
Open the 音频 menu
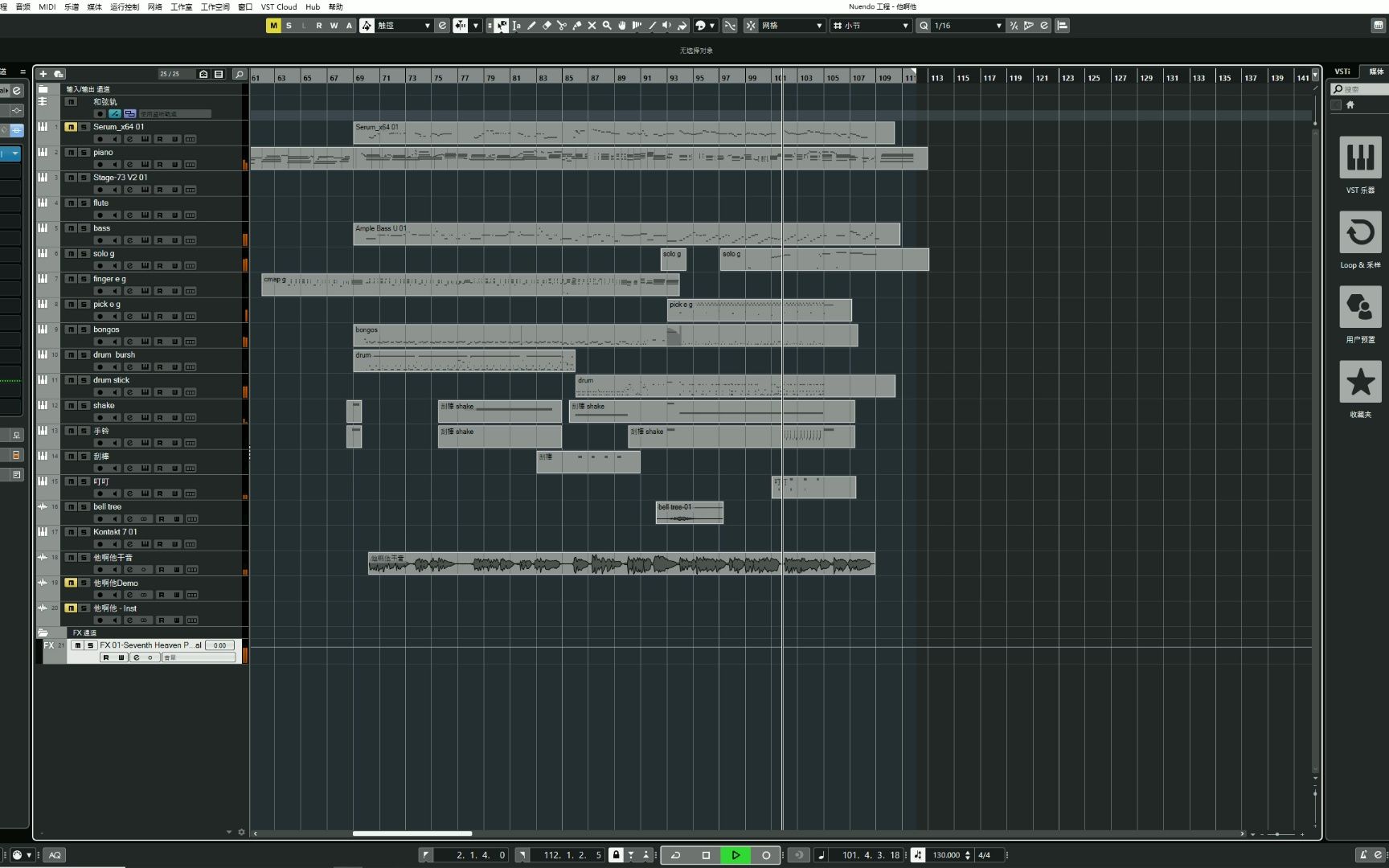click(x=23, y=6)
